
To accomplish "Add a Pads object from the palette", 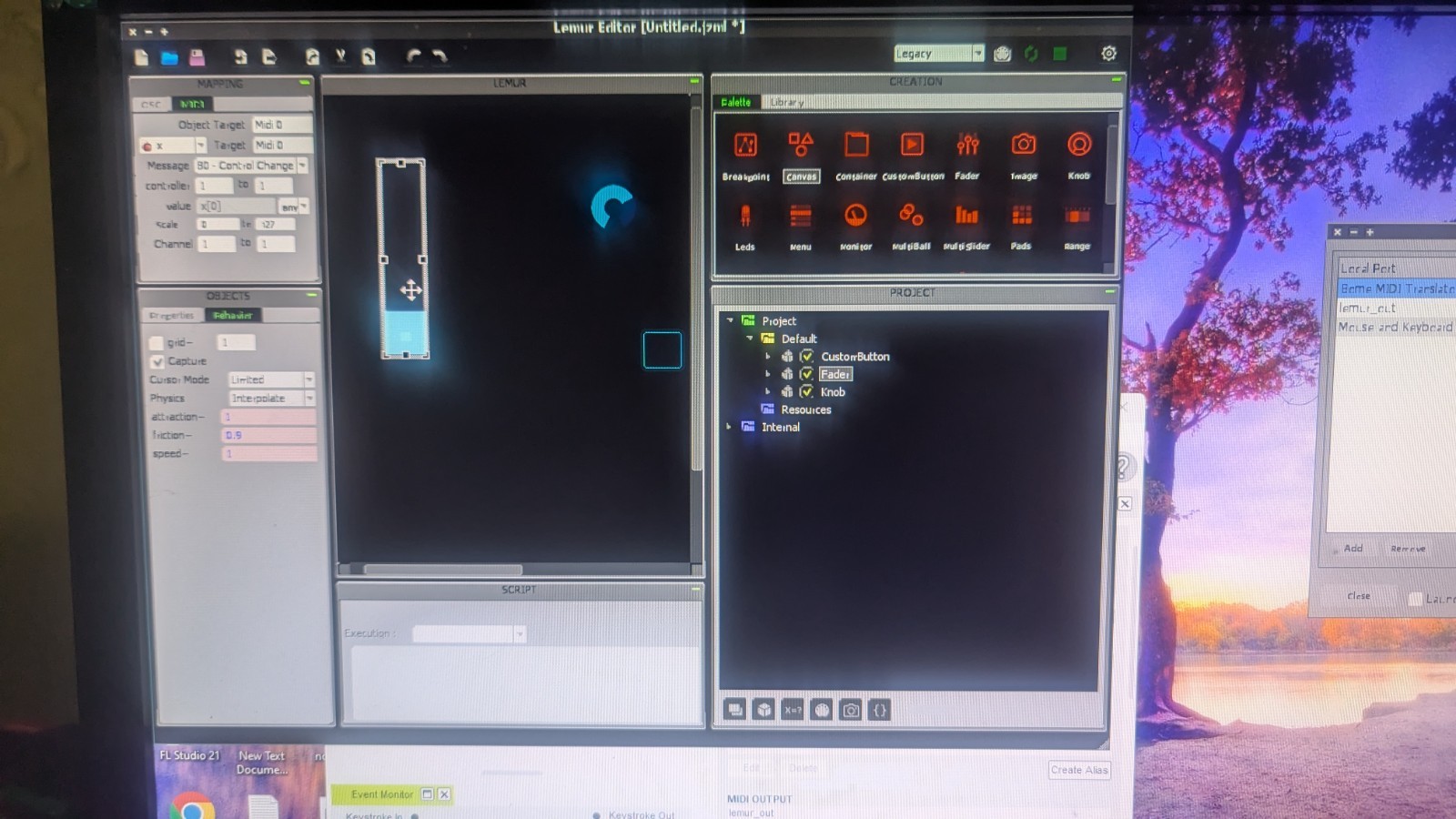I will point(1022,227).
